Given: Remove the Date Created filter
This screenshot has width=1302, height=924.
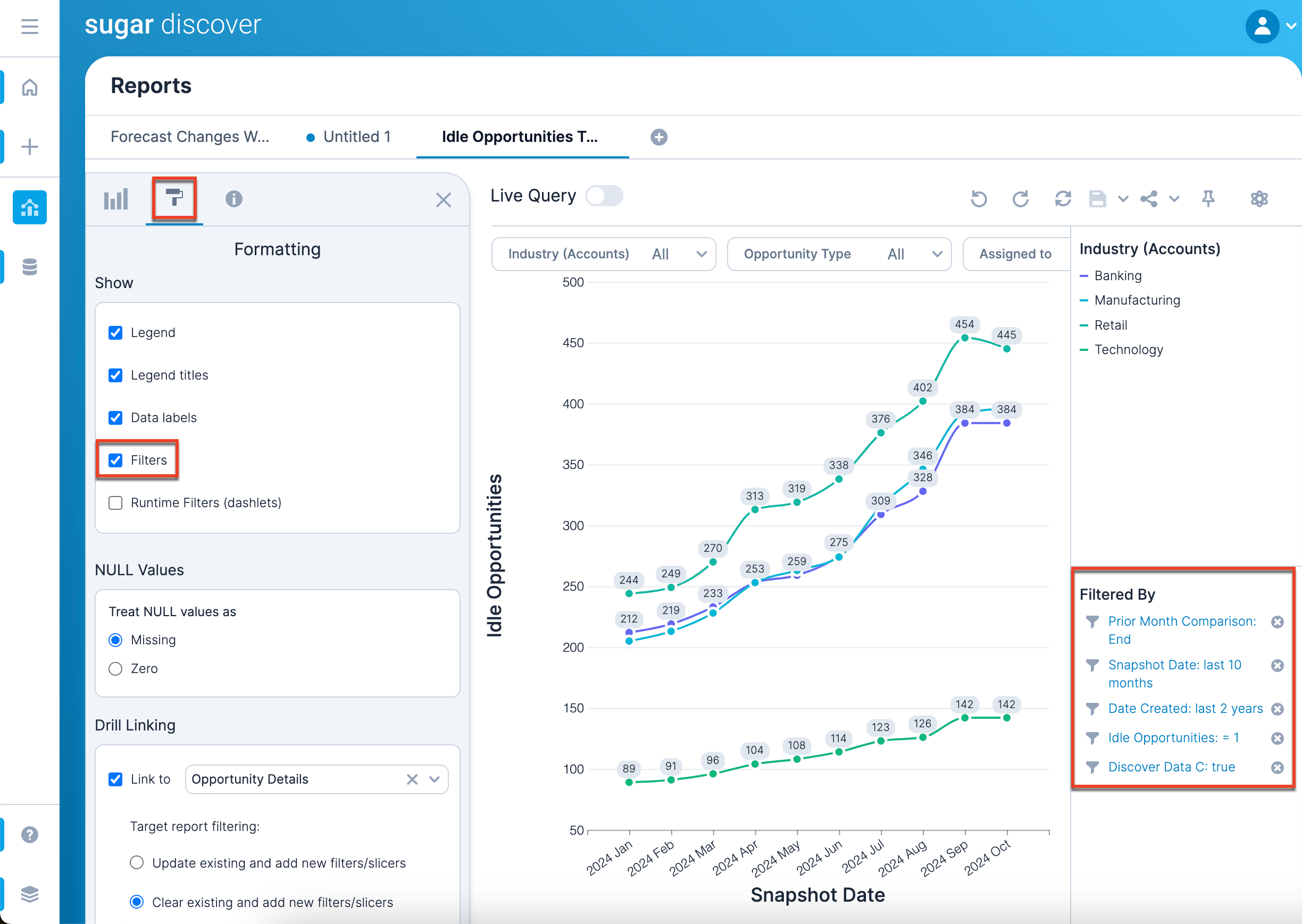Looking at the screenshot, I should 1277,709.
